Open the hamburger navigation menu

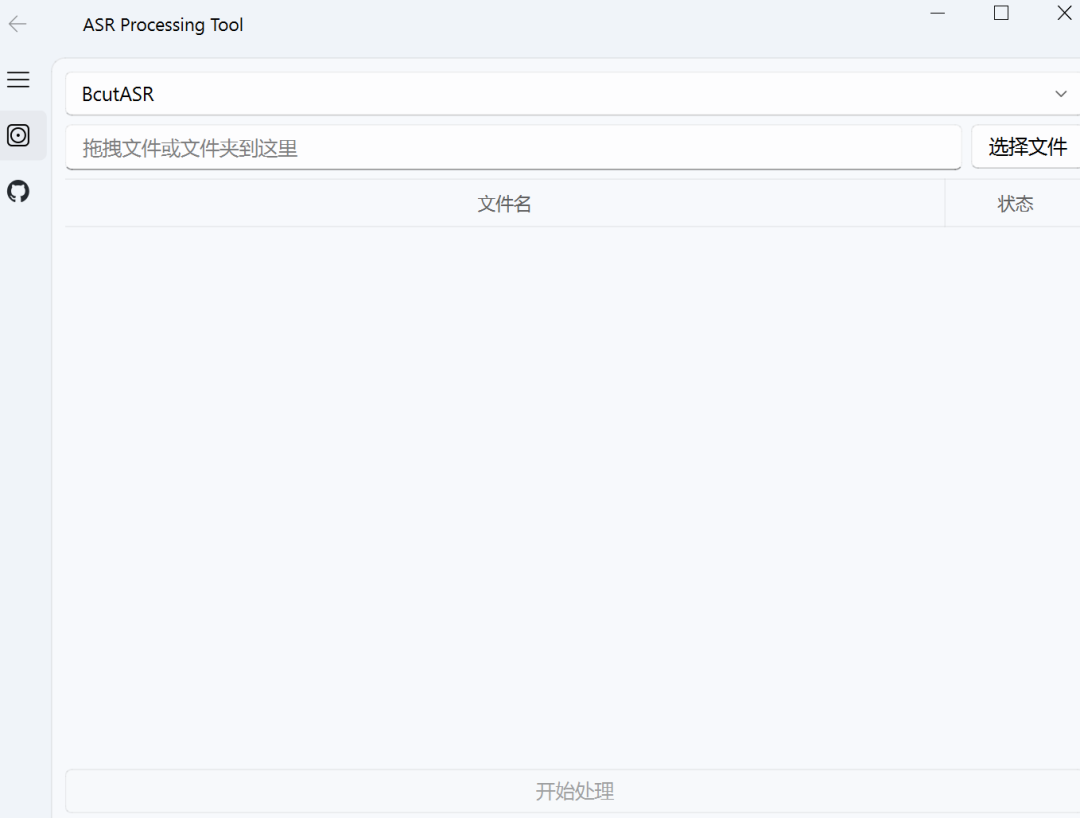click(18, 79)
